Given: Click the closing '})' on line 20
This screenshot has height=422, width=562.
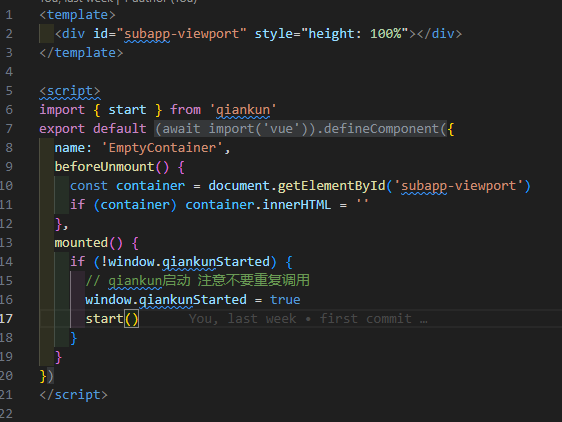Looking at the screenshot, I should [x=47, y=376].
